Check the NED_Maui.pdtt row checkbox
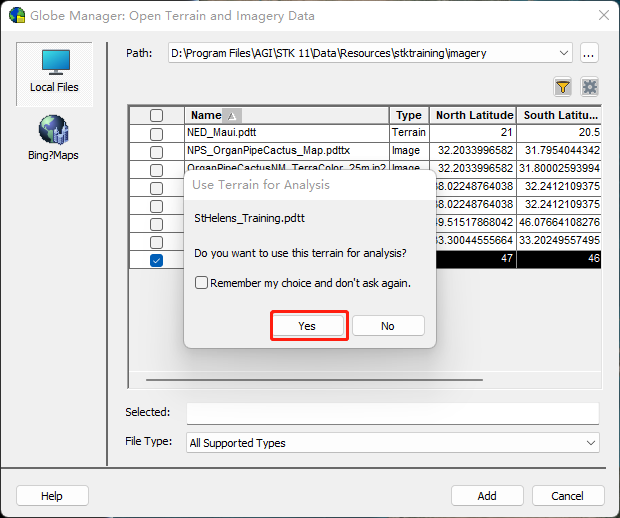 coord(156,134)
